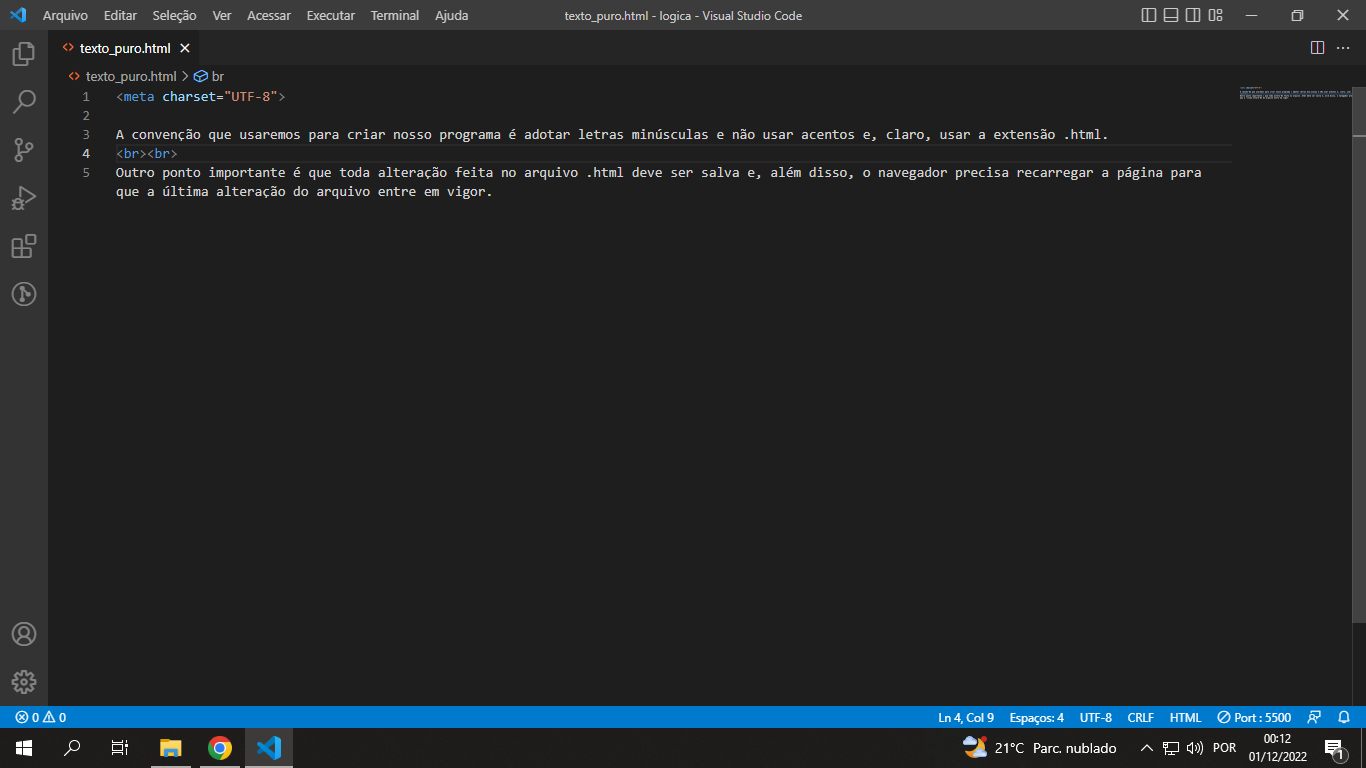The image size is (1366, 768).
Task: Click texto_puro.html in the breadcrumb
Action: click(131, 76)
